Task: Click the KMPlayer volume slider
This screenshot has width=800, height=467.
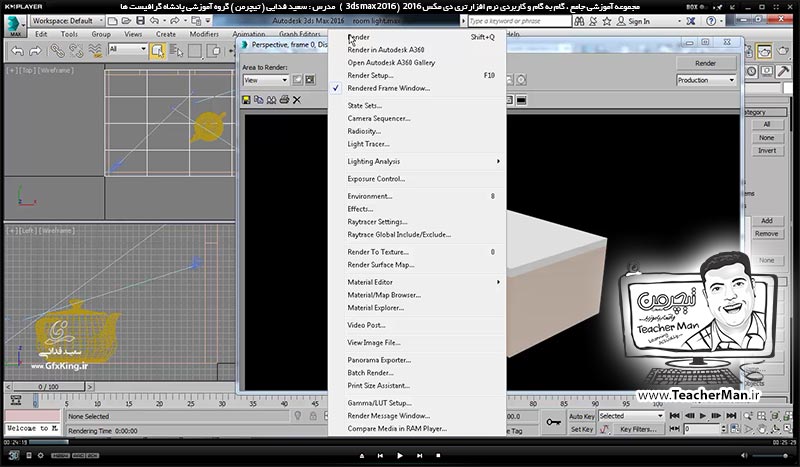Action: click(x=770, y=455)
